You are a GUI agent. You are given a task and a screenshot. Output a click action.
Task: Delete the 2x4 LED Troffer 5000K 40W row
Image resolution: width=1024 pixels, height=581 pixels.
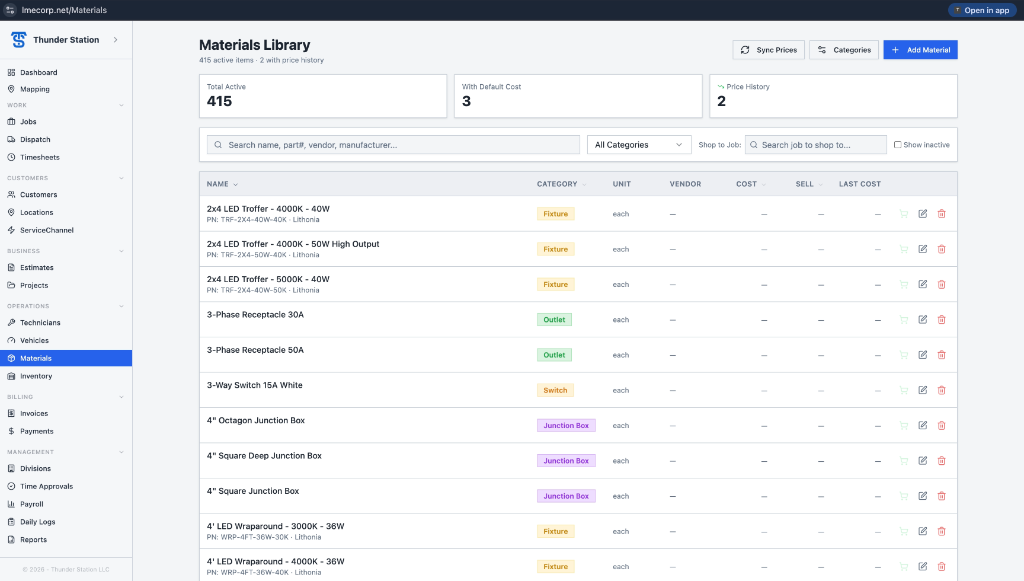tap(942, 284)
